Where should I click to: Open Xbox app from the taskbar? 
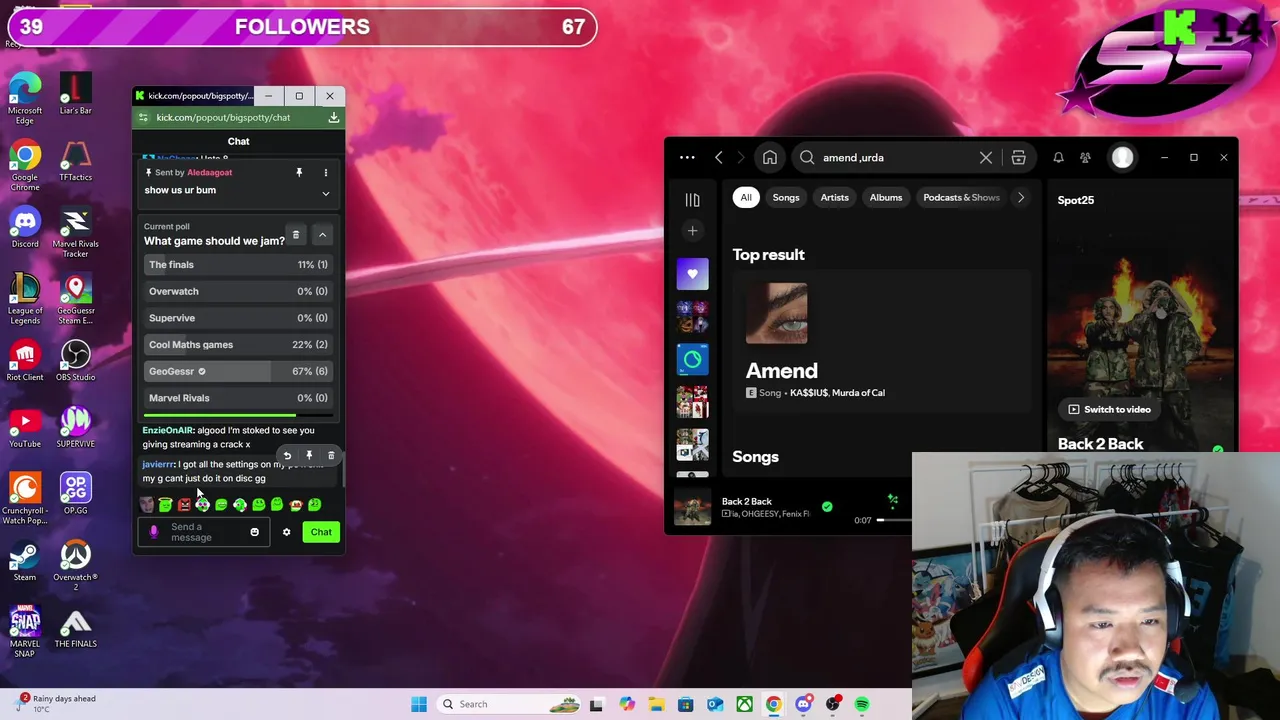click(744, 704)
